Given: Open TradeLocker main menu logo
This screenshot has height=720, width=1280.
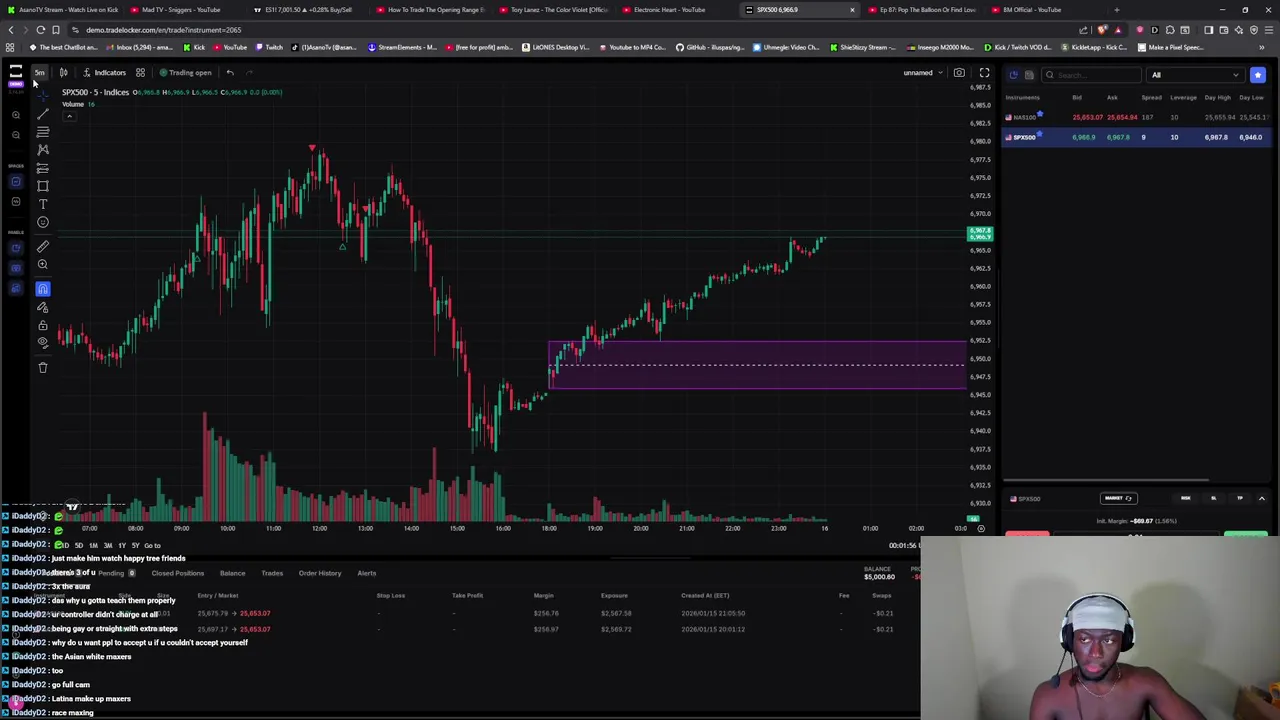Looking at the screenshot, I should click(15, 72).
